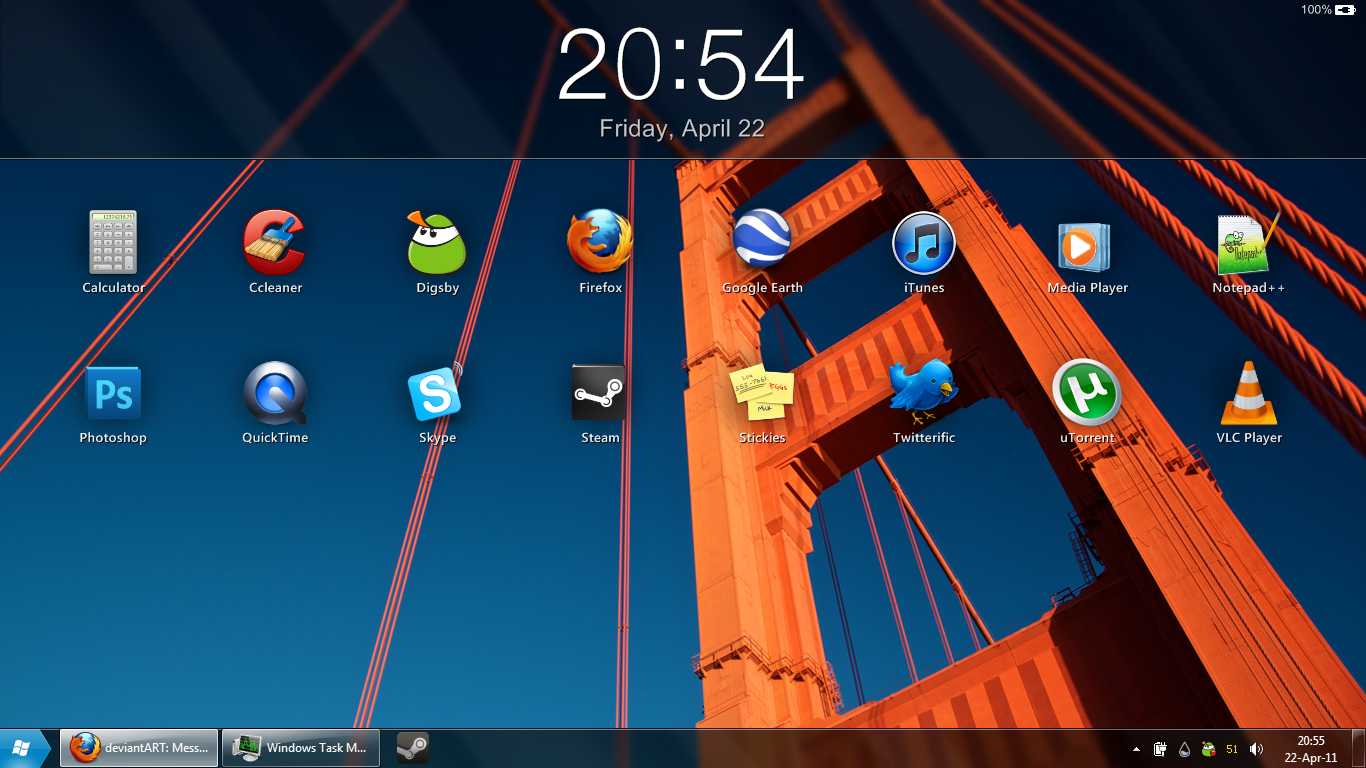The width and height of the screenshot is (1366, 768).
Task: Open the volume speaker tray icon
Action: tap(1256, 749)
